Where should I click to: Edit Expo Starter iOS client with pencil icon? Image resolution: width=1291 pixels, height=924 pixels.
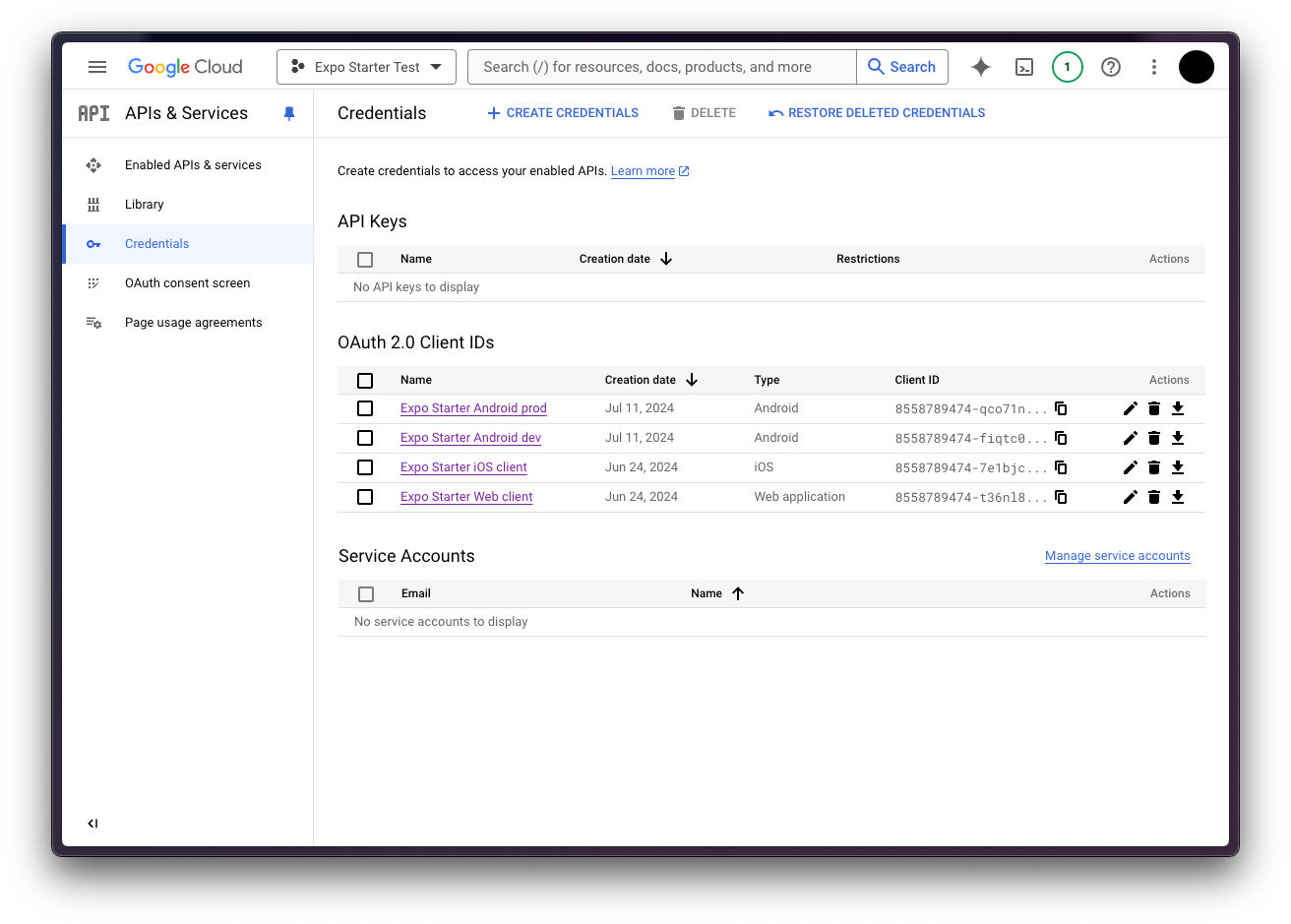[1131, 467]
